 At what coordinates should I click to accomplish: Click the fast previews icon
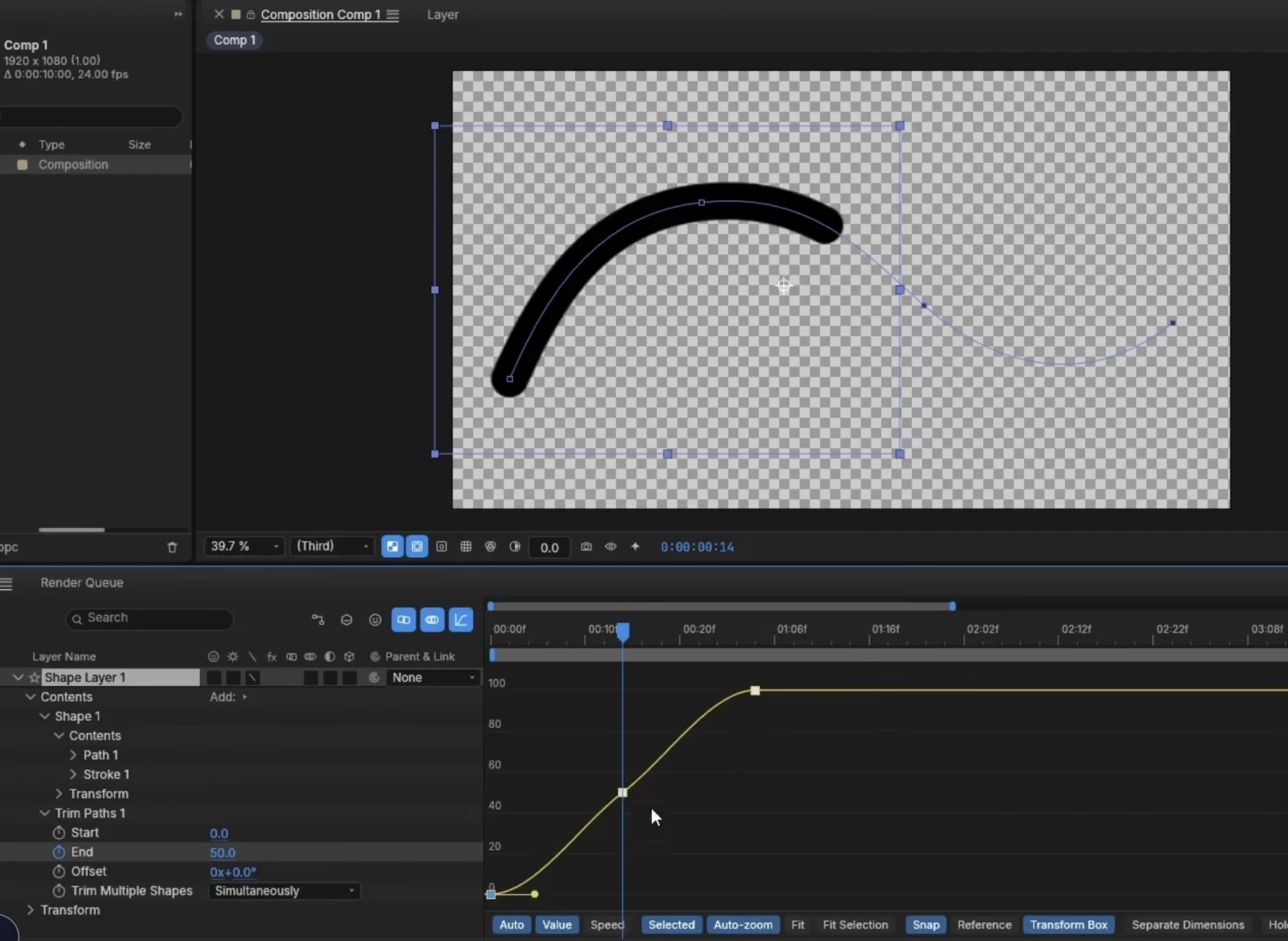point(635,547)
